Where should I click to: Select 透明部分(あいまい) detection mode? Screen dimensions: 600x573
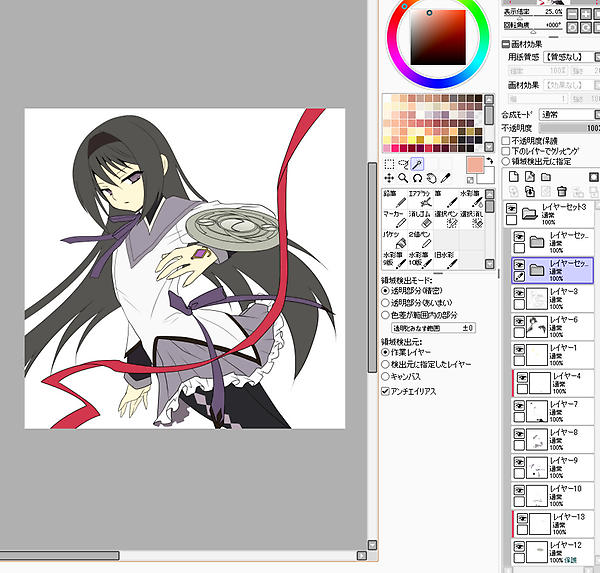point(385,303)
